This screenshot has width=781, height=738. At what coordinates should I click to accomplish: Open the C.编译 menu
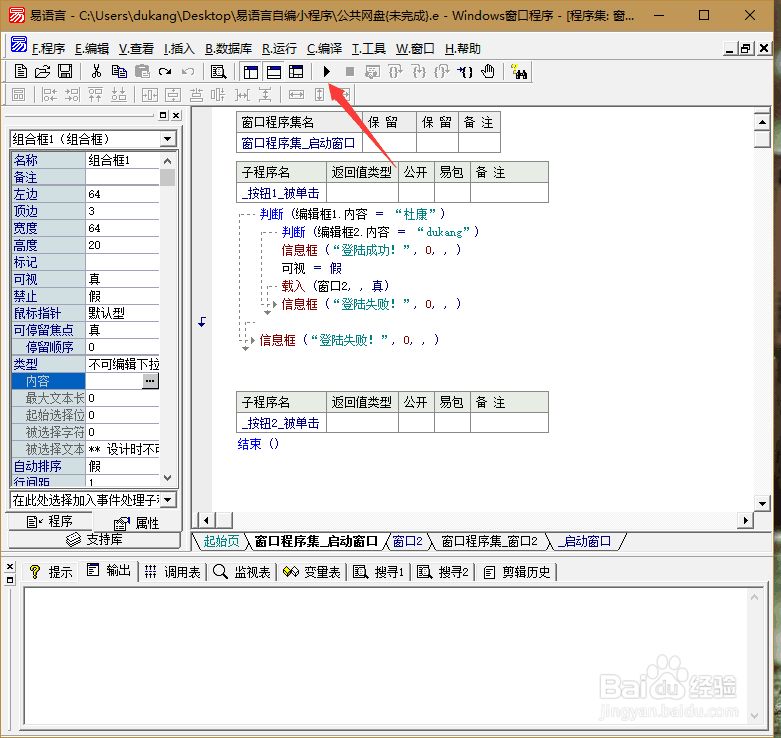click(x=324, y=49)
